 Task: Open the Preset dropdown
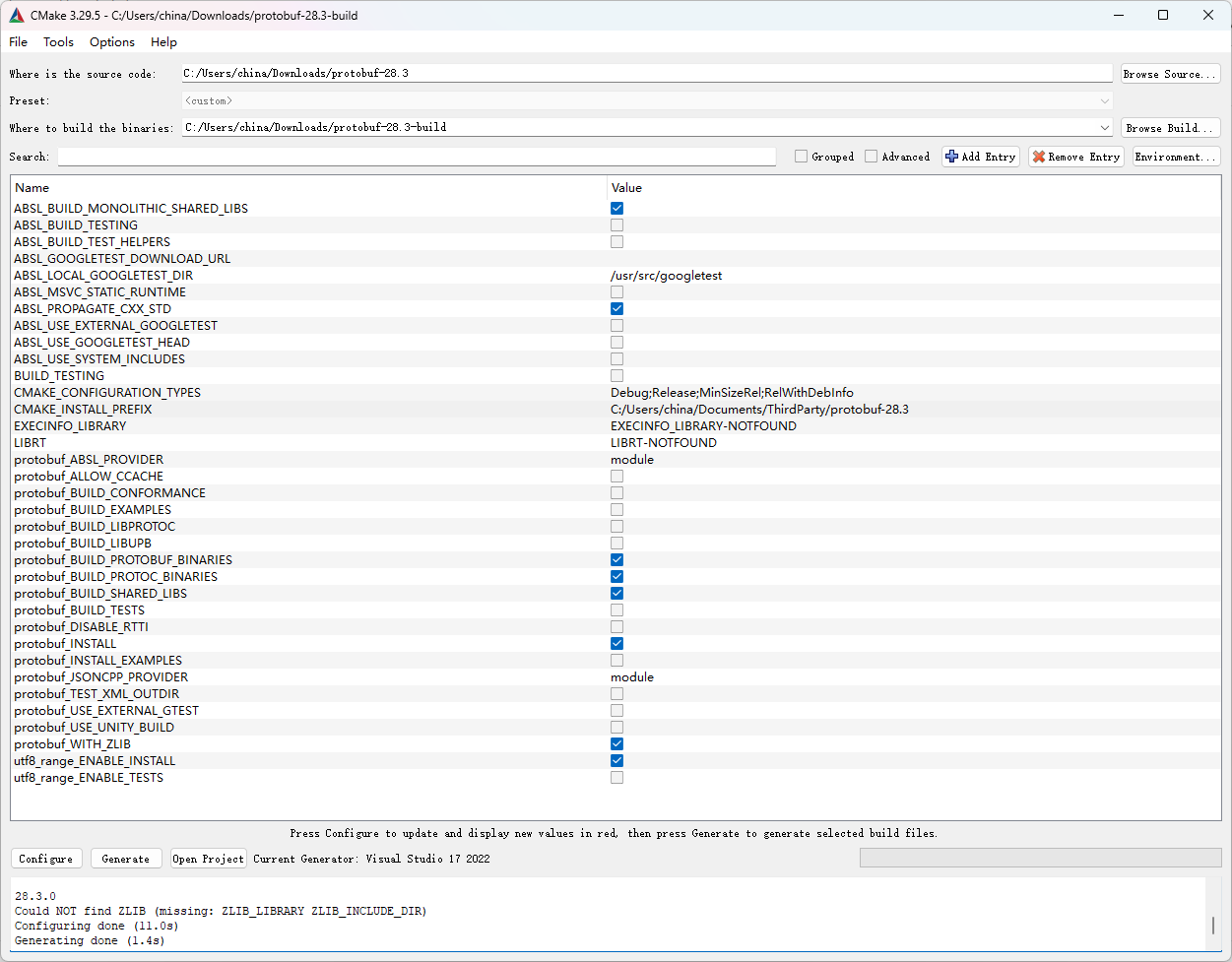1104,99
